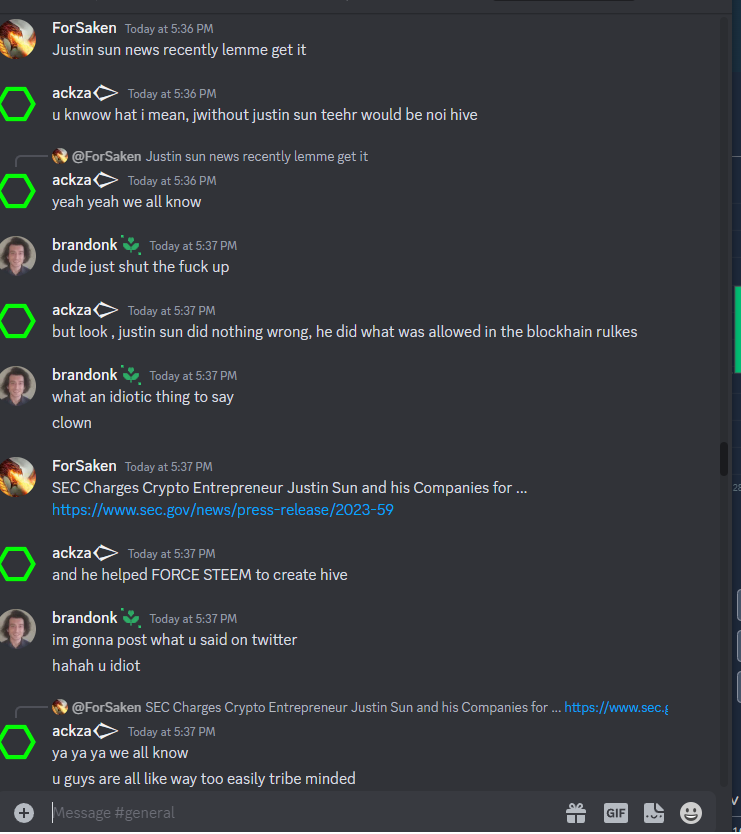Viewport: 741px width, 834px height.
Task: Open the GIF picker
Action: (x=615, y=813)
